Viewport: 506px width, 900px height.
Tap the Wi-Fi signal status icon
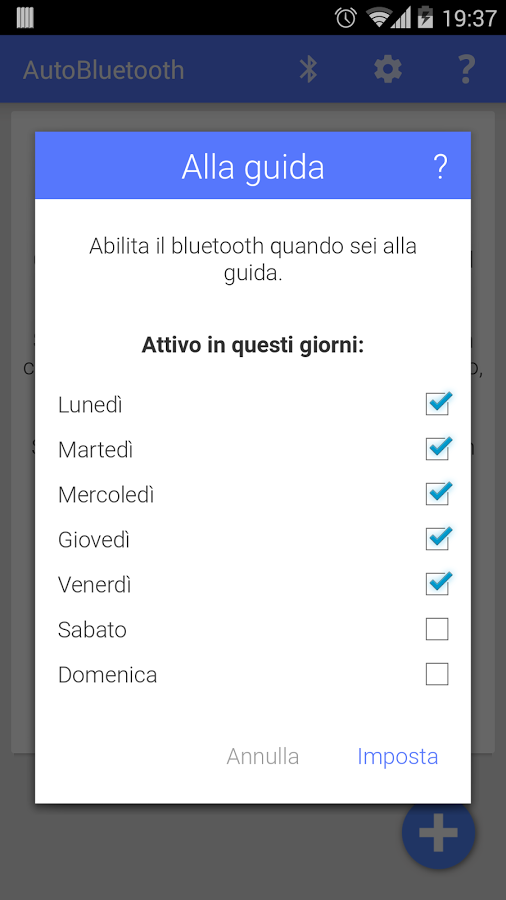[x=380, y=18]
